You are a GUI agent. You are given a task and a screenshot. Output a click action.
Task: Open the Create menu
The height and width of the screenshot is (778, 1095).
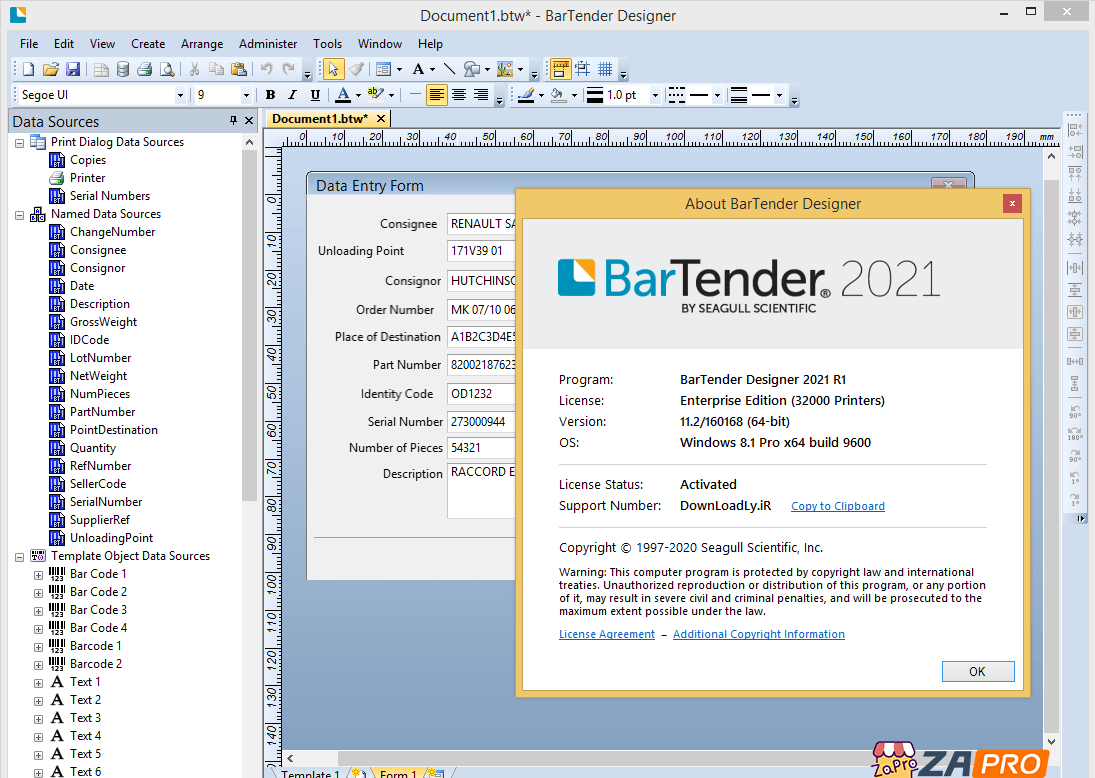pos(148,43)
